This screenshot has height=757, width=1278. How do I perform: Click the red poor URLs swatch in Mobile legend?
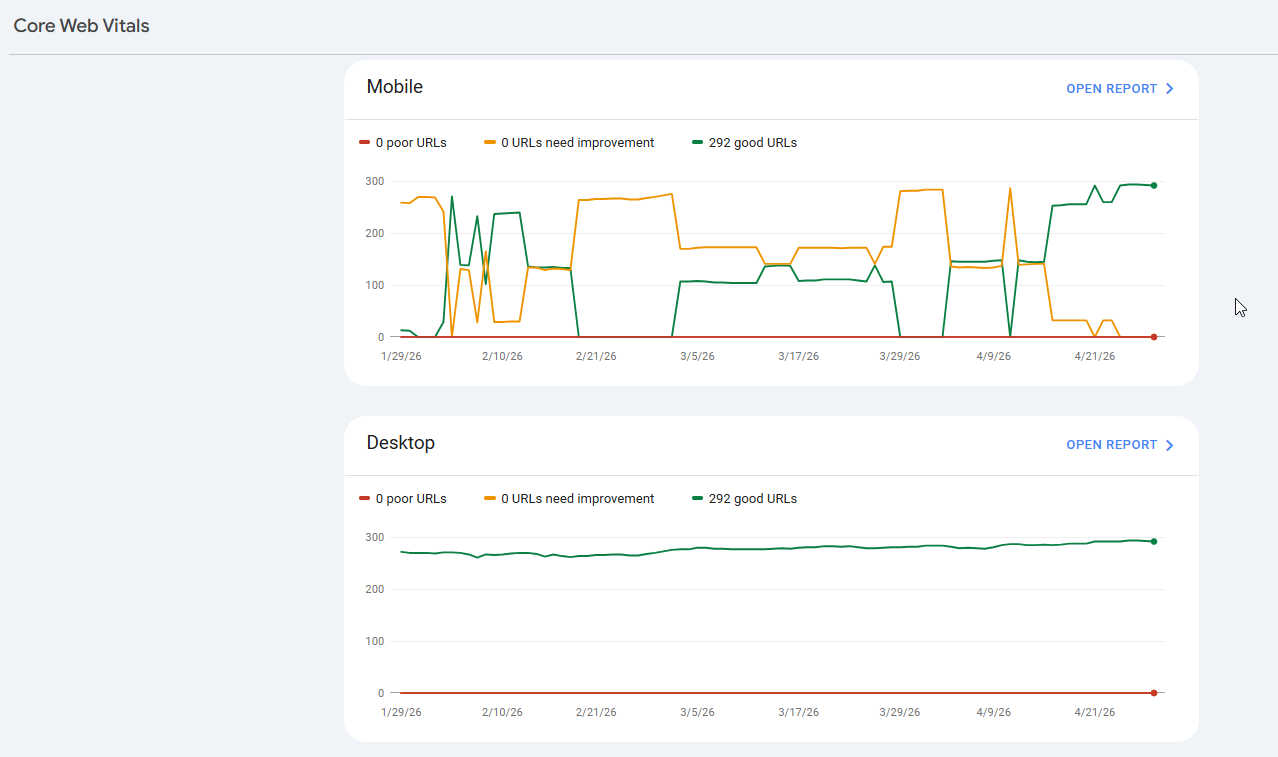pos(364,143)
